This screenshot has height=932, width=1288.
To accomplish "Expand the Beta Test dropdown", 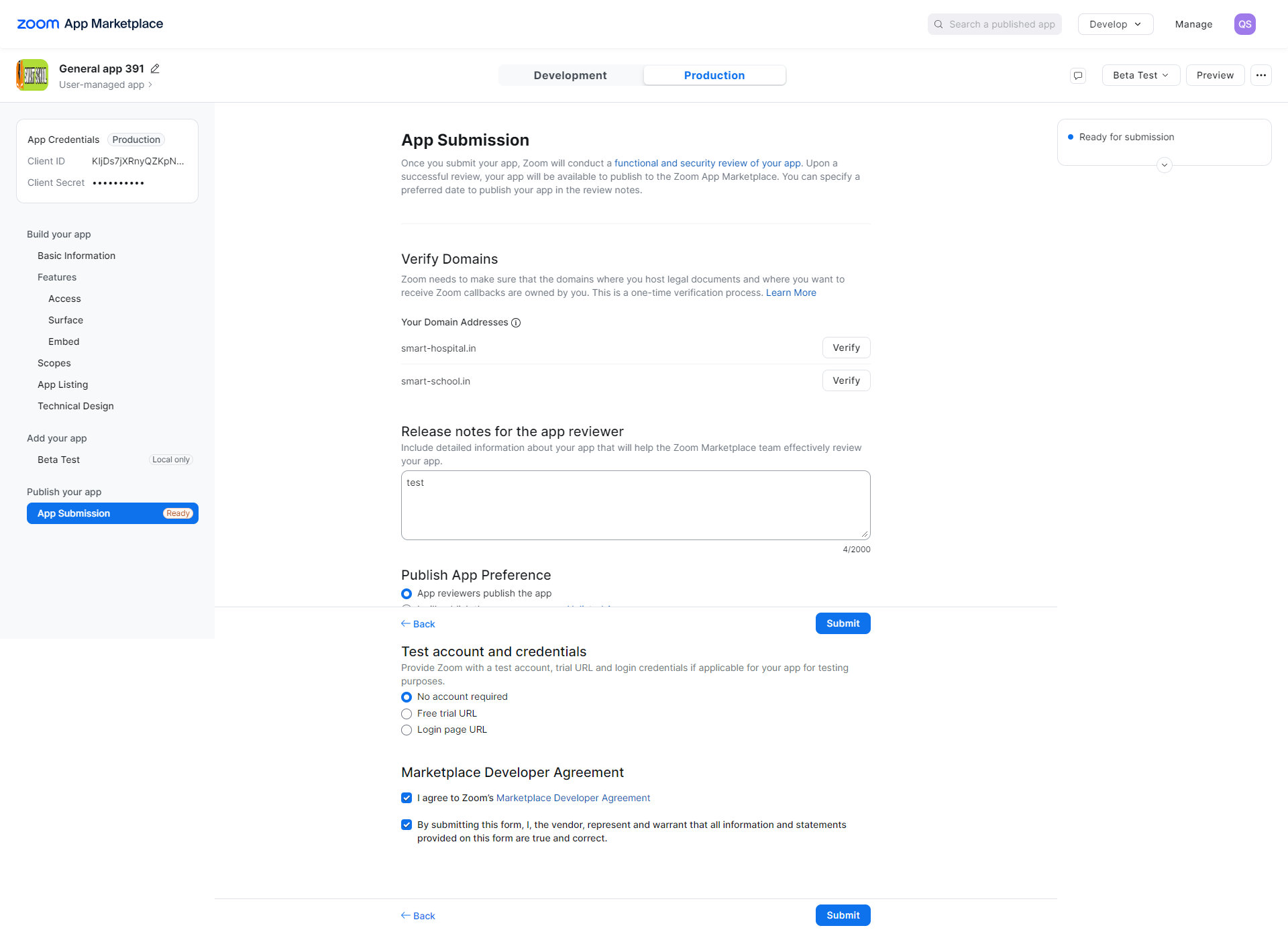I will click(x=1140, y=75).
